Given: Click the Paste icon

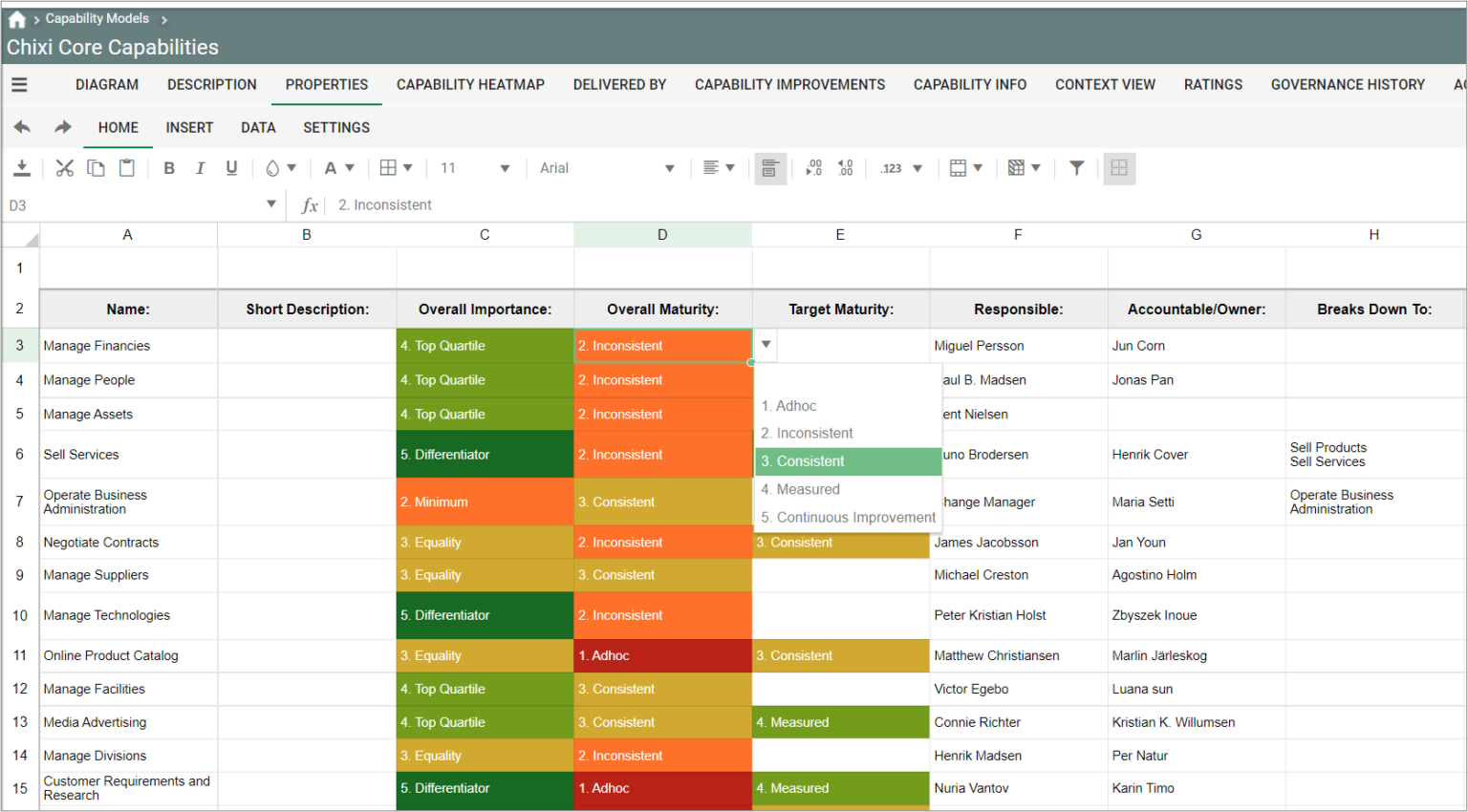Looking at the screenshot, I should pos(127,167).
